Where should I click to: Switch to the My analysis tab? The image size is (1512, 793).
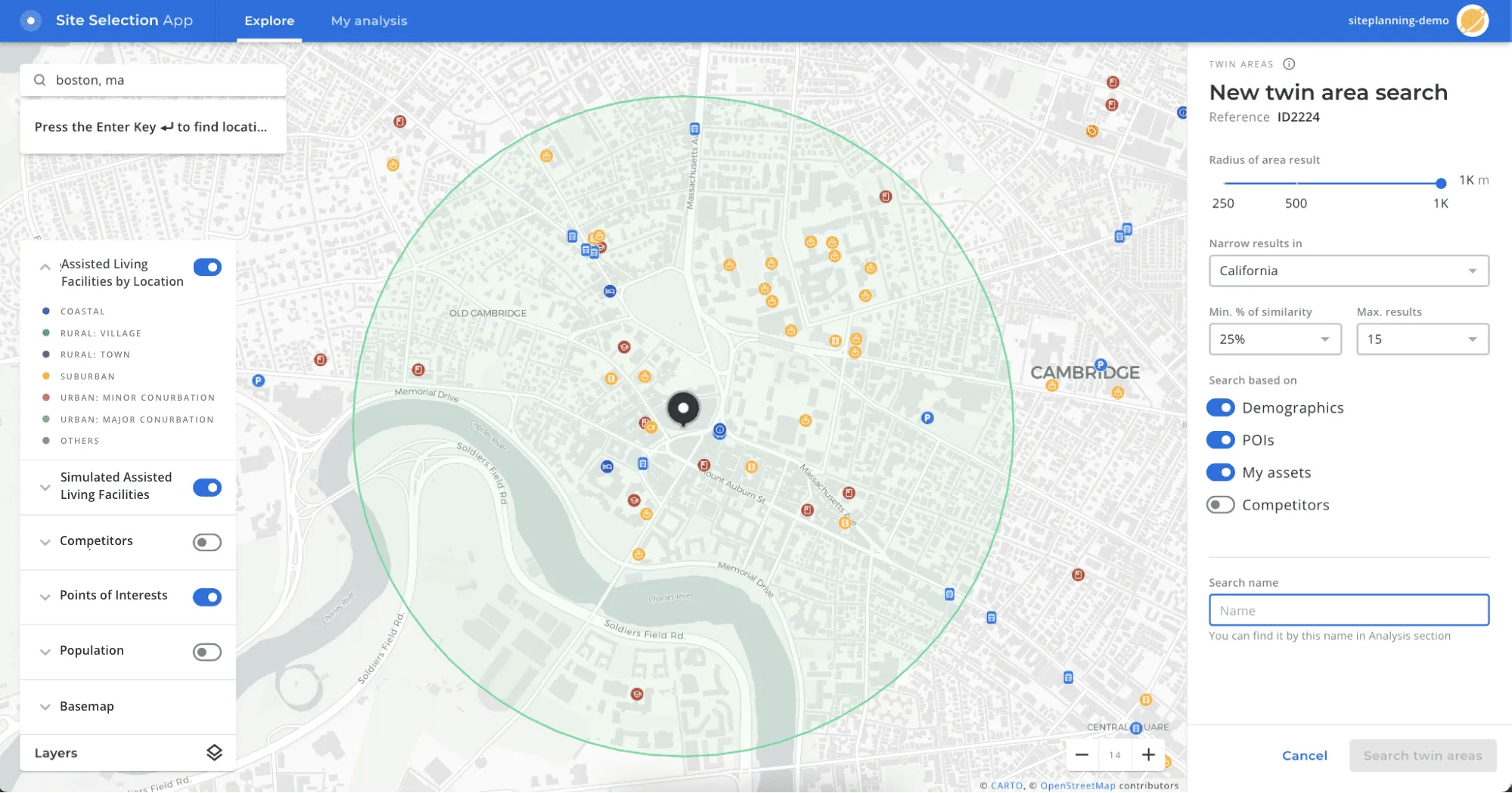tap(369, 20)
